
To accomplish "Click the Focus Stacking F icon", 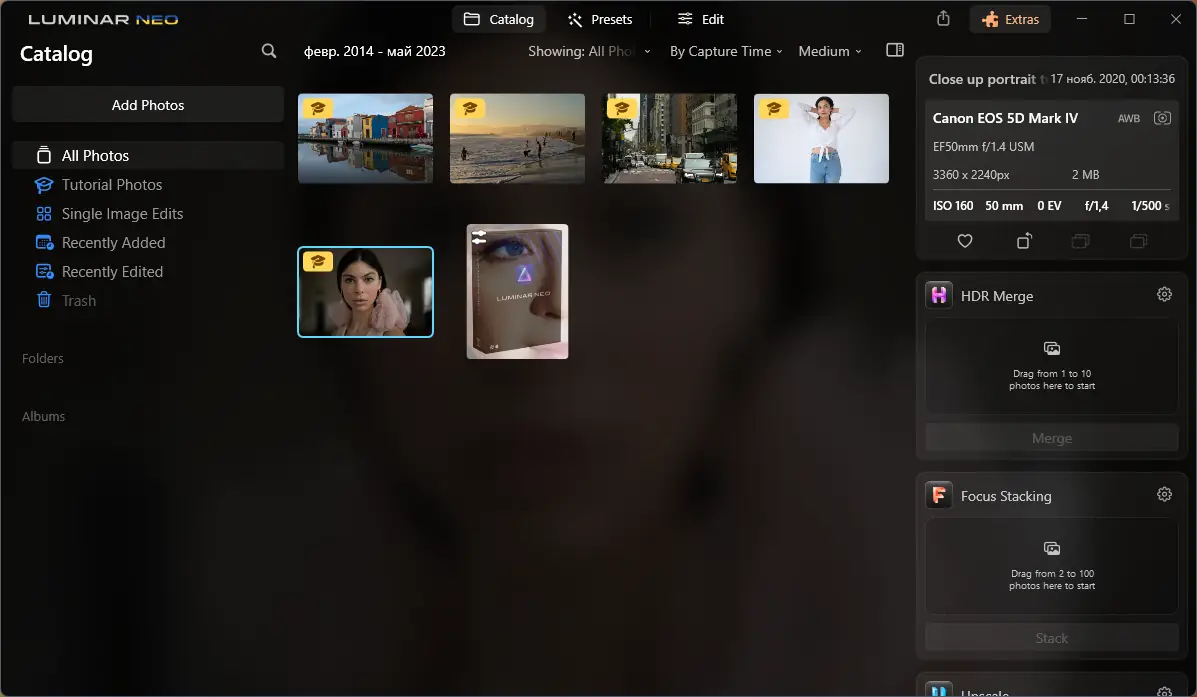I will click(939, 495).
